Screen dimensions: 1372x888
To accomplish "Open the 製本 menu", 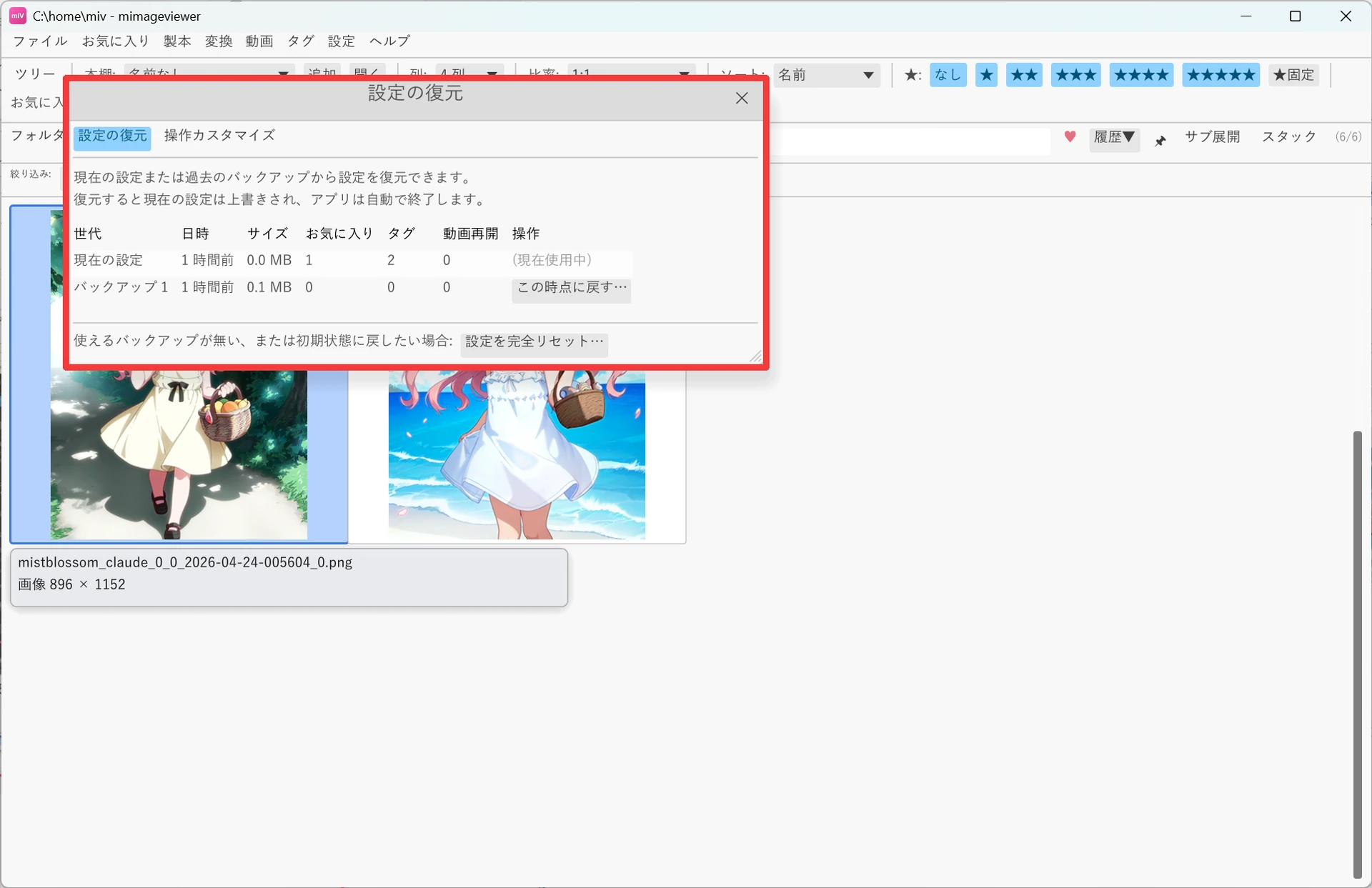I will pos(177,41).
